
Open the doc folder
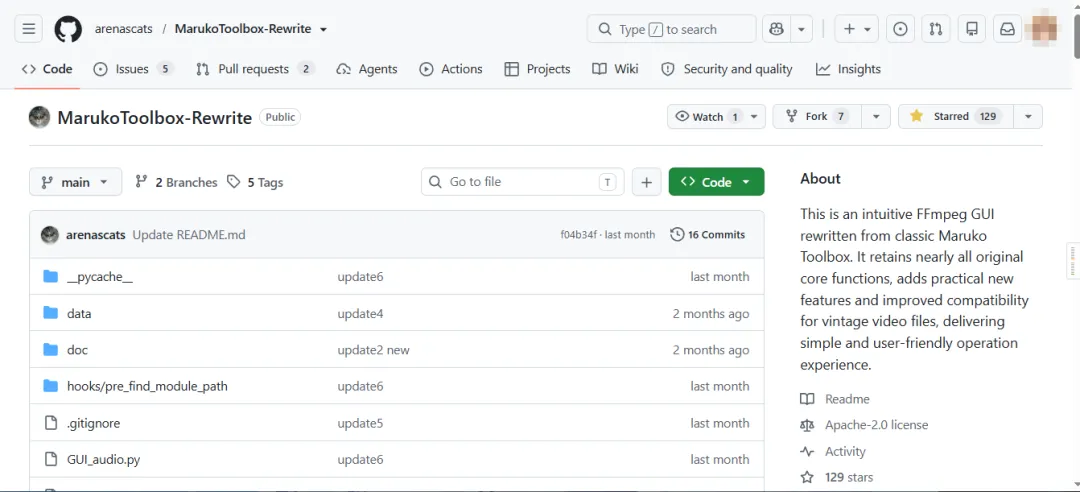[77, 350]
